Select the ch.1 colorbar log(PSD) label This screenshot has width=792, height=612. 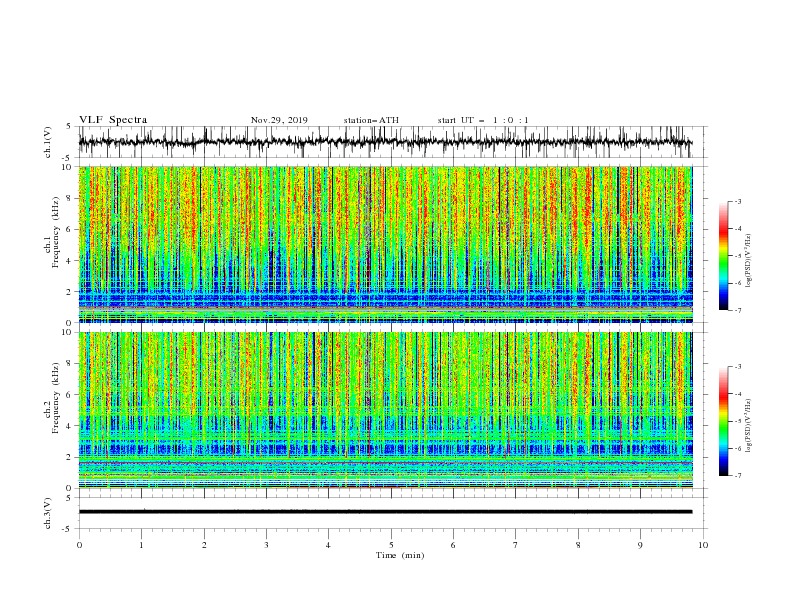coord(749,261)
